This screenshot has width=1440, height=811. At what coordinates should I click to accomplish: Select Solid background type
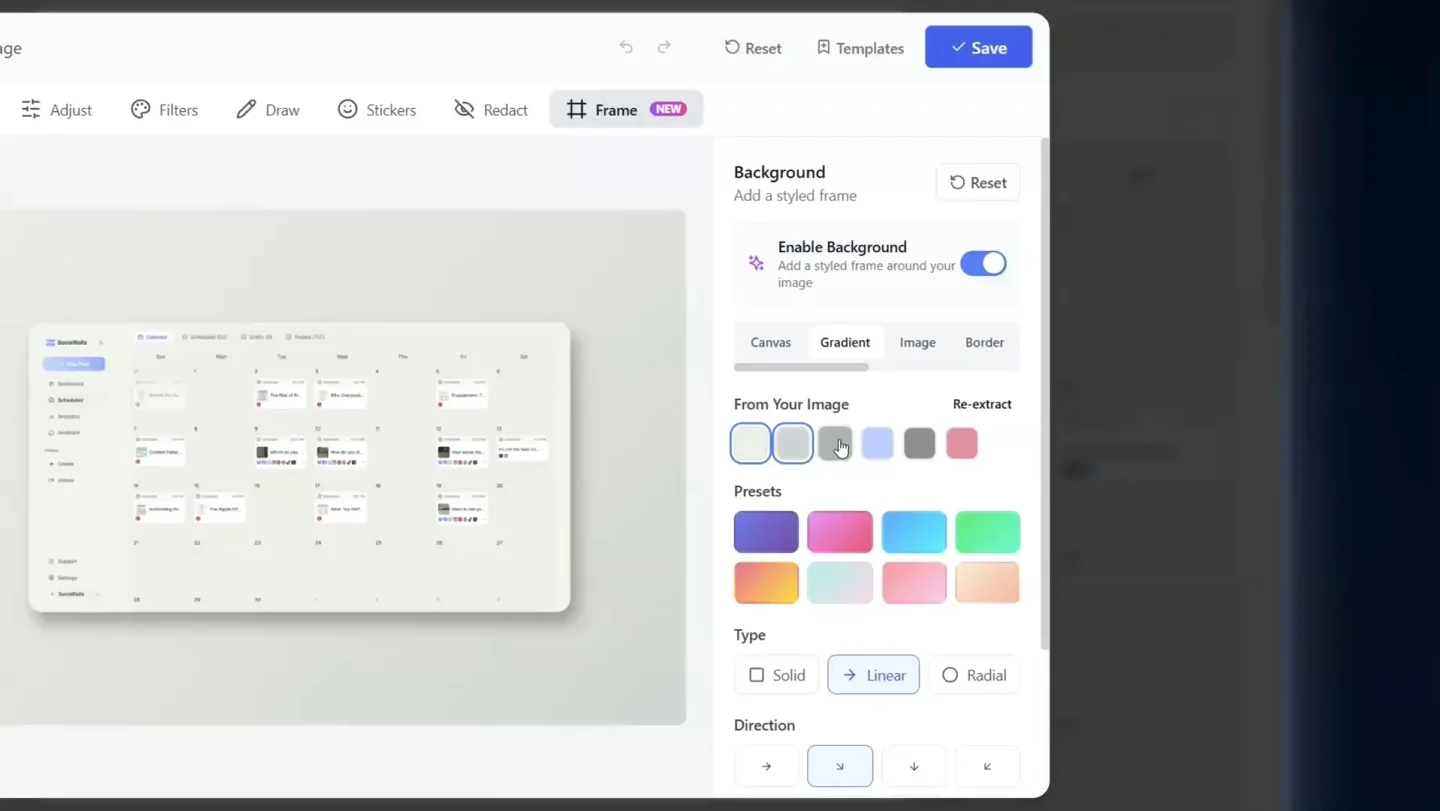pyautogui.click(x=777, y=675)
